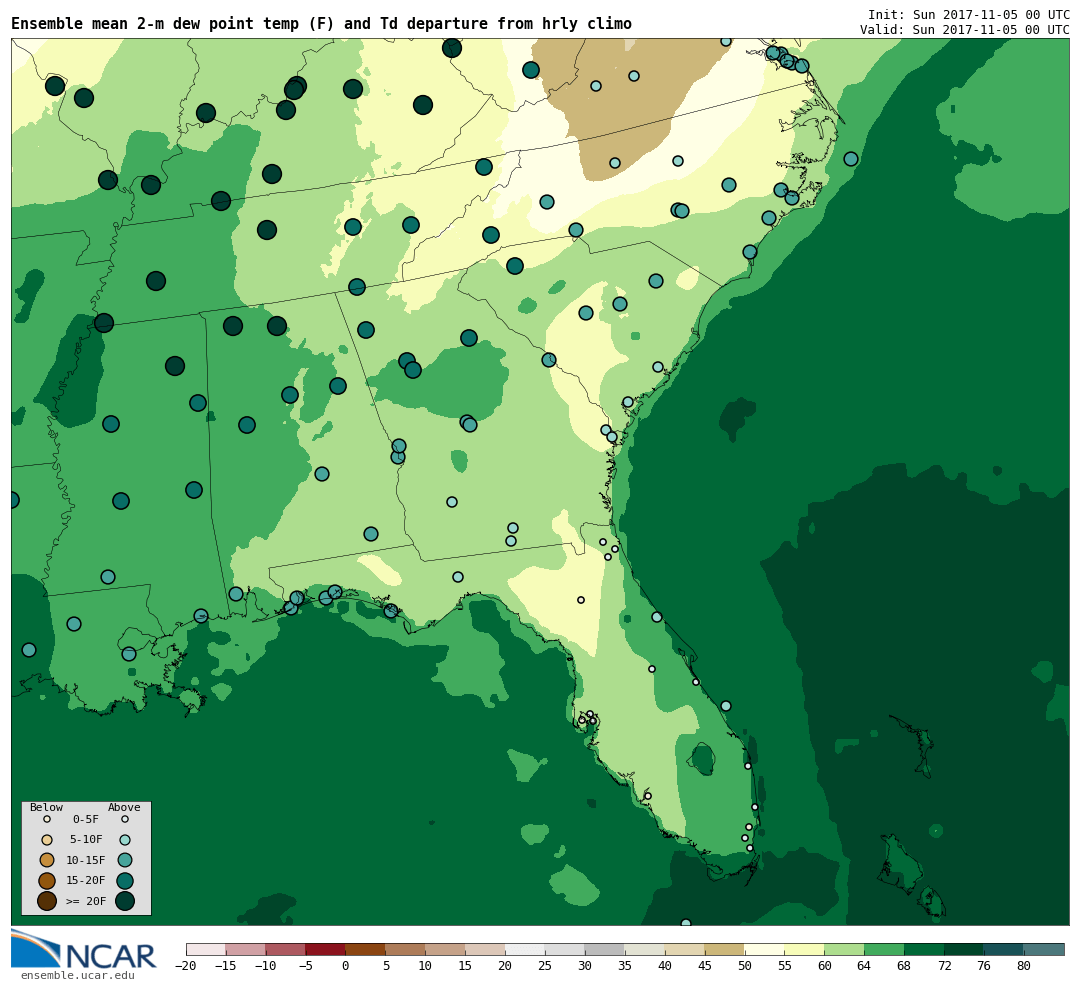
Task: Click the colorbar swatch between 45 and 50
Action: tap(724, 949)
